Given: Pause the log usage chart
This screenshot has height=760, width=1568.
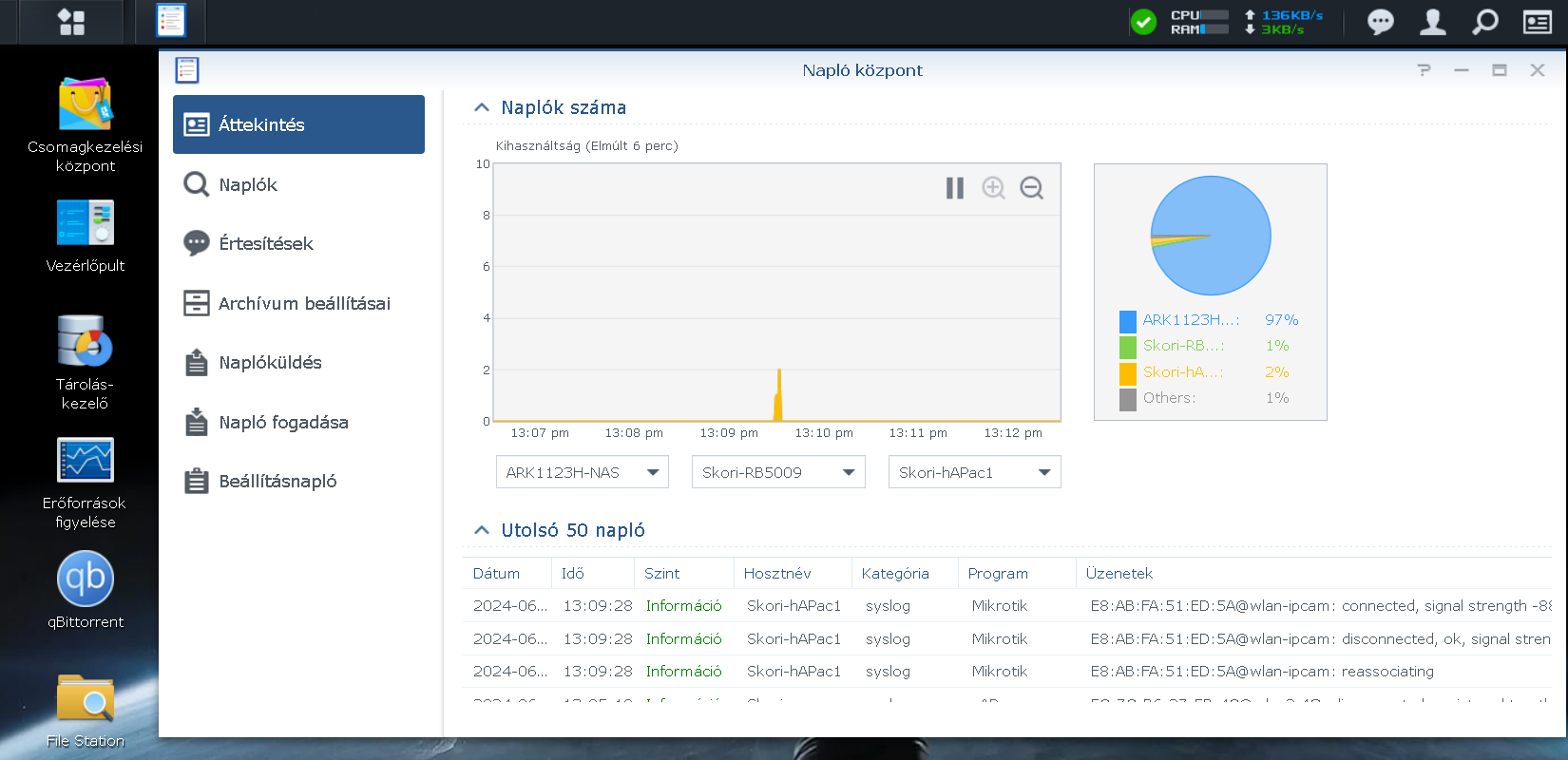Looking at the screenshot, I should tap(954, 188).
